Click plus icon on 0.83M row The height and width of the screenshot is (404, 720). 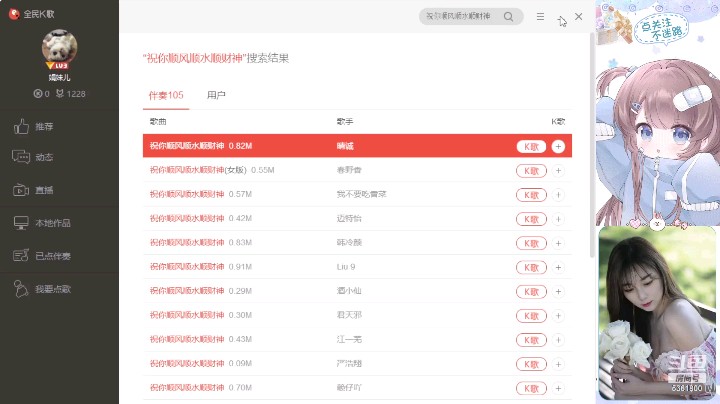click(x=558, y=243)
